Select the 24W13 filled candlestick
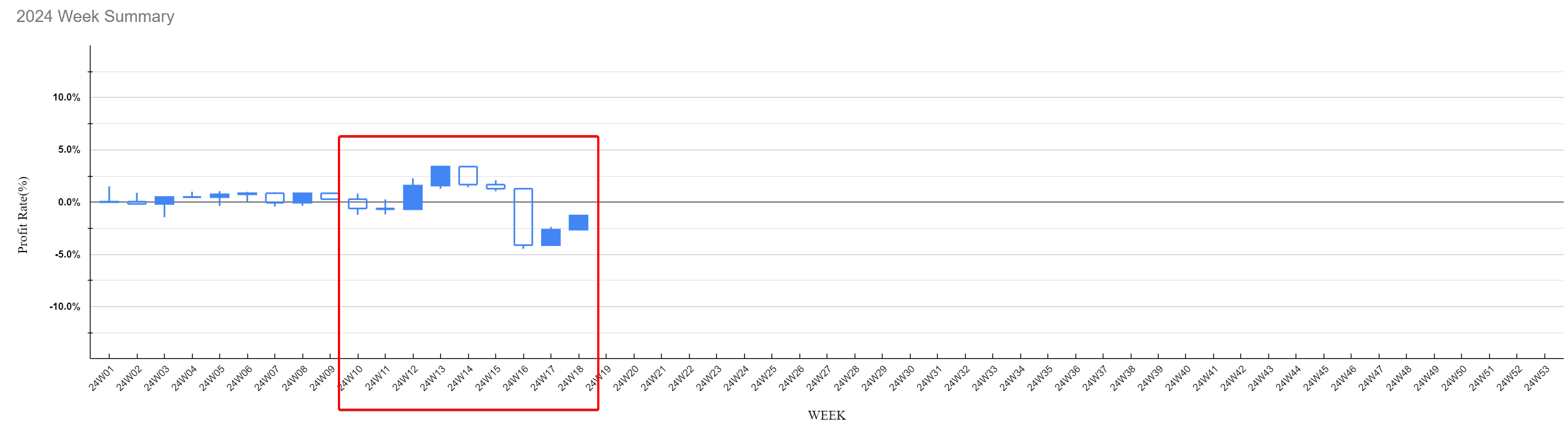Image resolution: width=1568 pixels, height=424 pixels. click(441, 176)
